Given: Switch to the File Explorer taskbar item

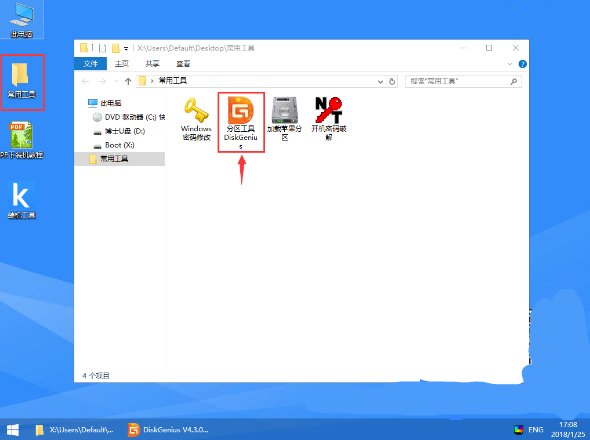Looking at the screenshot, I should coord(75,430).
